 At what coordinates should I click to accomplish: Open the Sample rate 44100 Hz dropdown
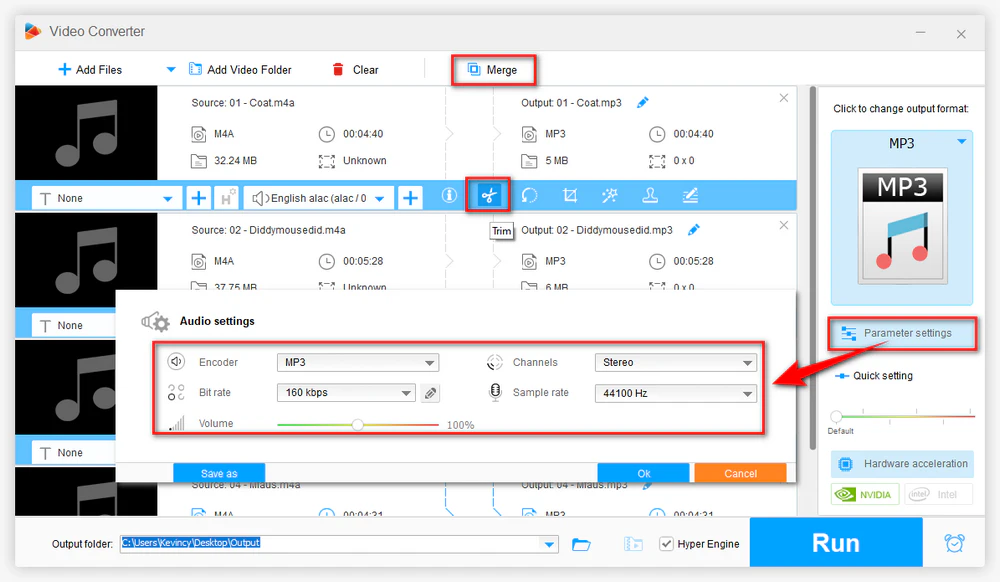[x=675, y=393]
